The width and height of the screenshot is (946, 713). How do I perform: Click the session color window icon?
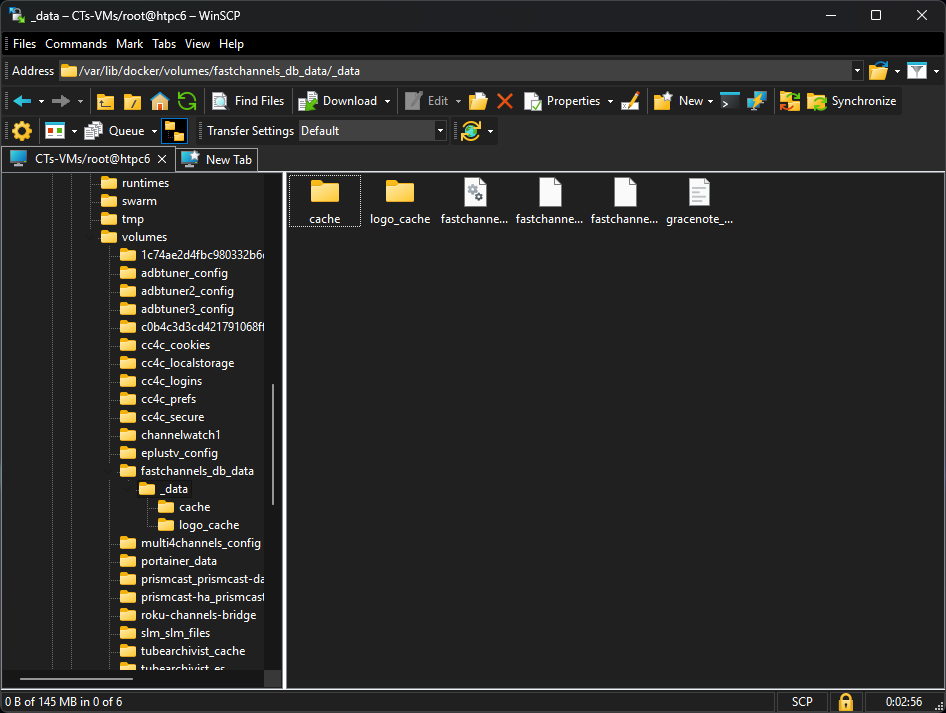coord(55,131)
